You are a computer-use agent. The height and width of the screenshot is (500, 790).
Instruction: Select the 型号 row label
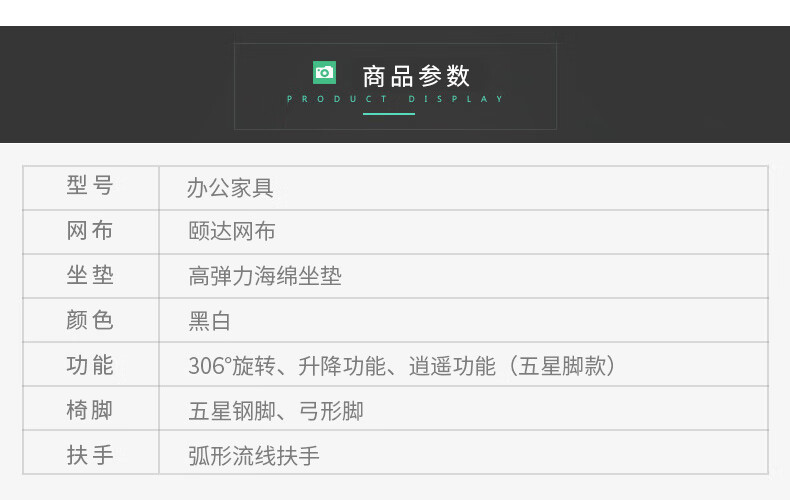coord(90,186)
